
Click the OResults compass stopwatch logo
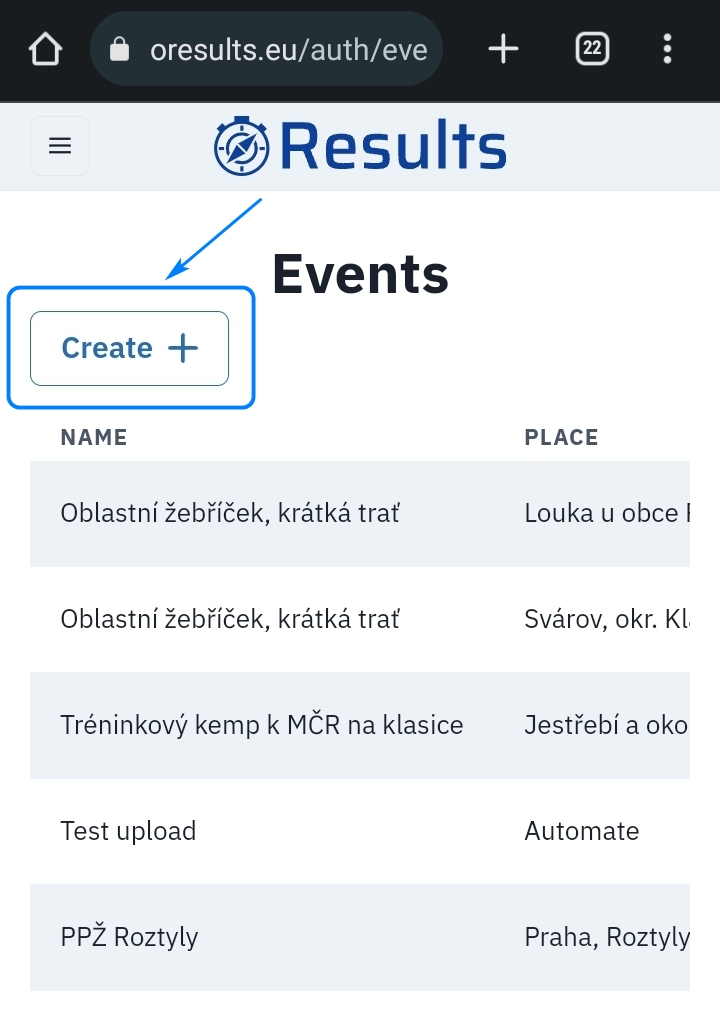242,146
